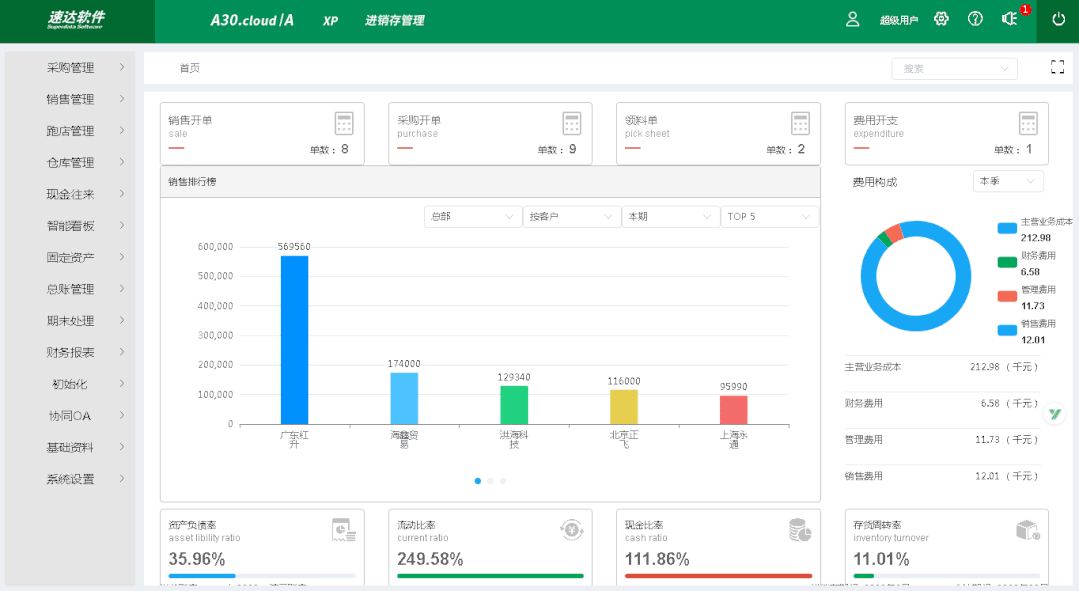Click the 超级用户 account link
This screenshot has height=591, width=1079.
[898, 20]
